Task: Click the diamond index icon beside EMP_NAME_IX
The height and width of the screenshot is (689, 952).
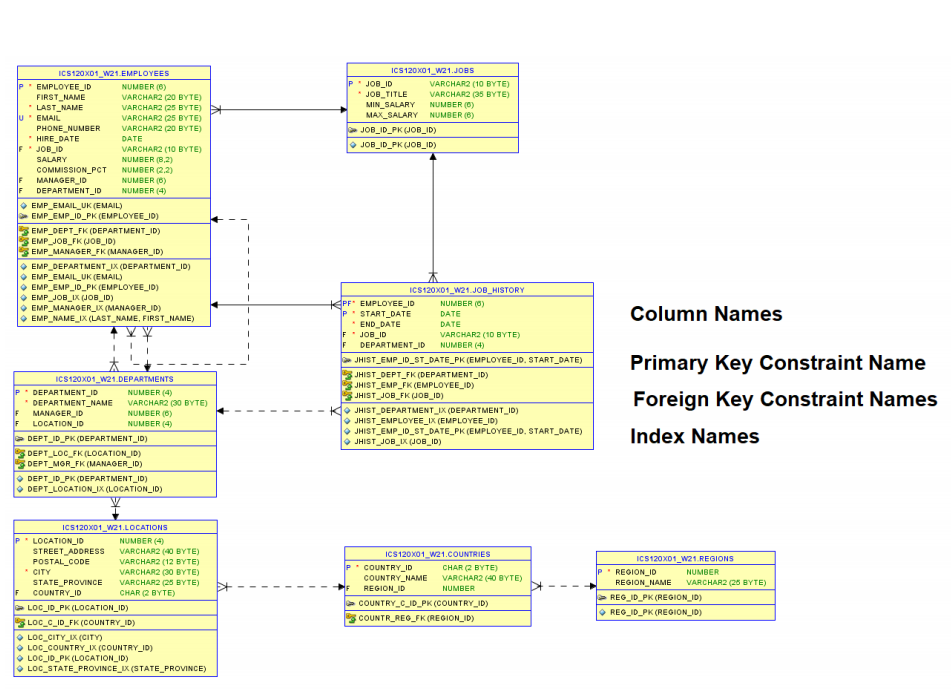Action: [23, 318]
